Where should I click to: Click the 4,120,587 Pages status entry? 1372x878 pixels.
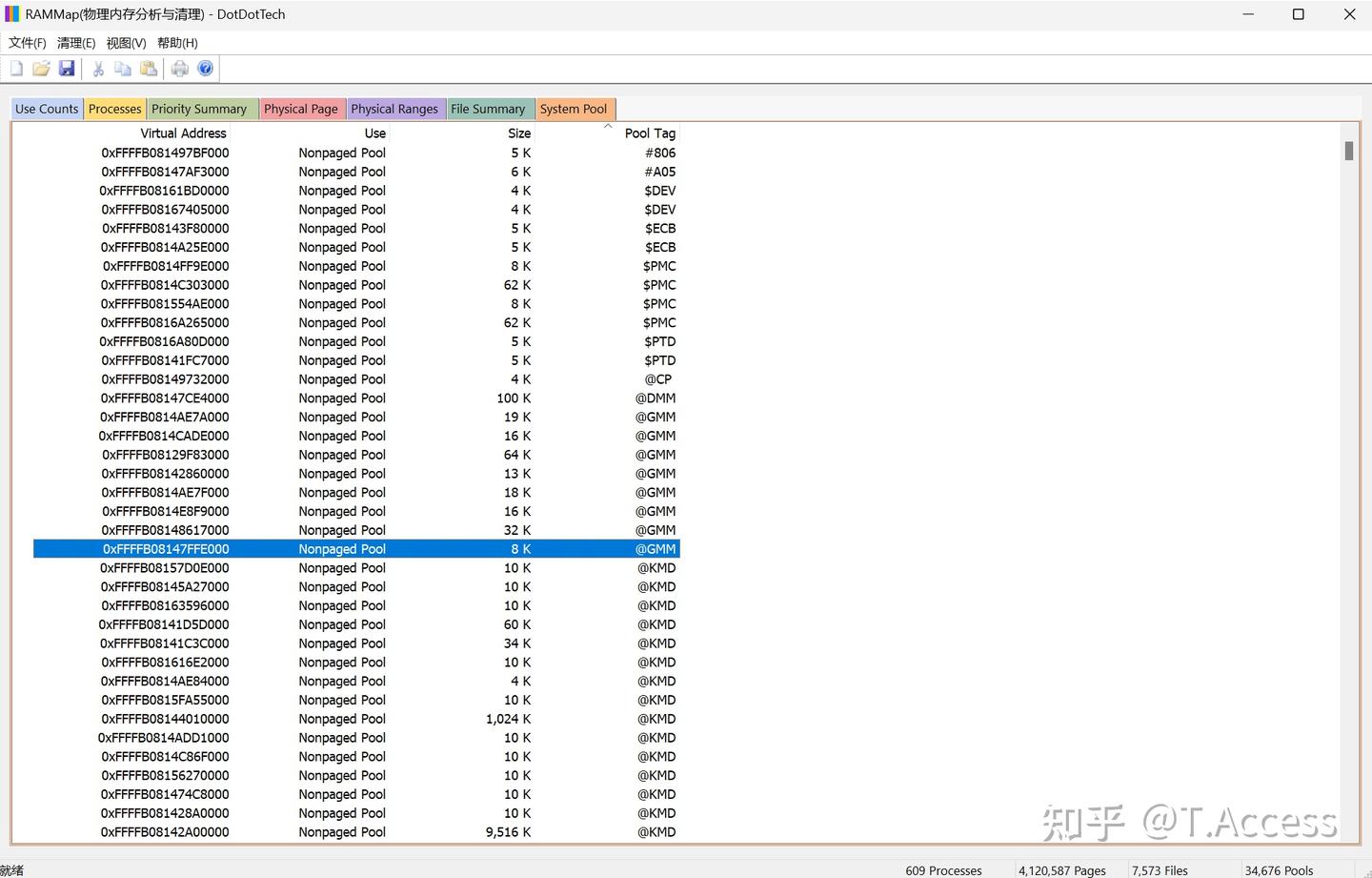[1062, 870]
